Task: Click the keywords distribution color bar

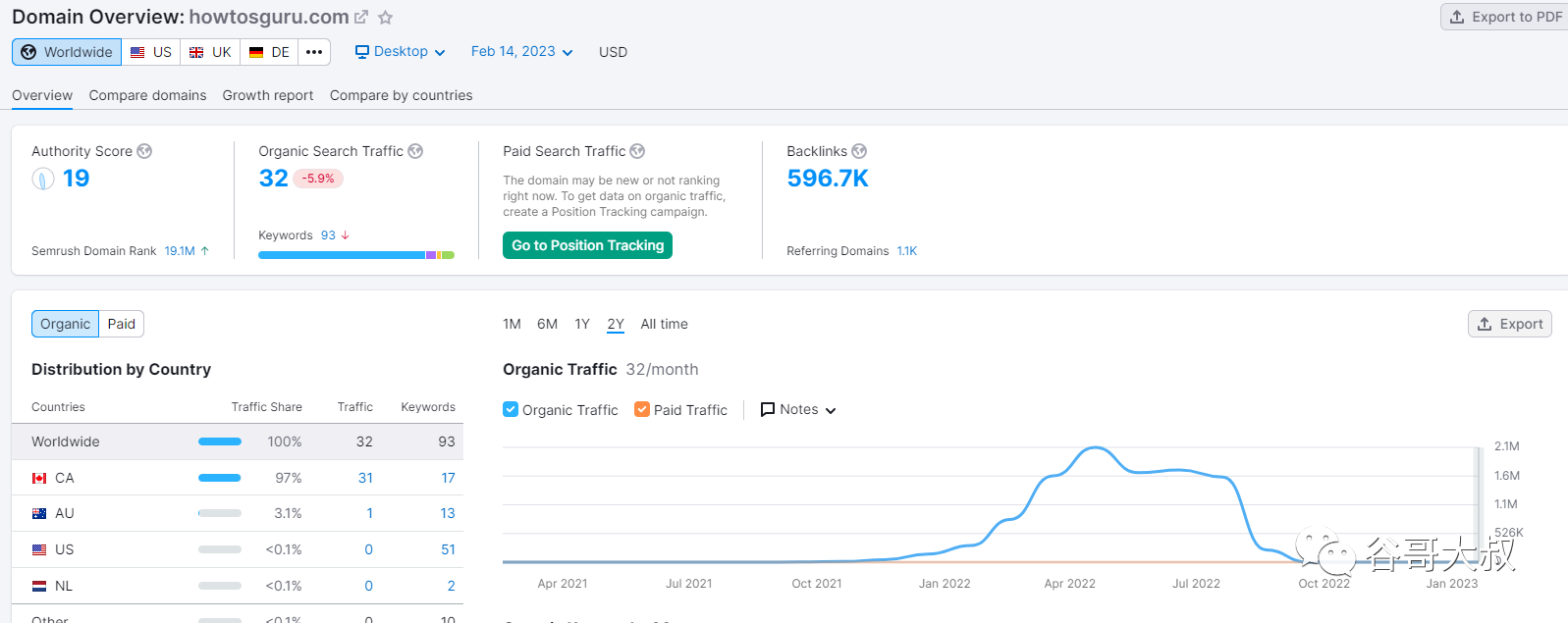Action: click(x=355, y=255)
